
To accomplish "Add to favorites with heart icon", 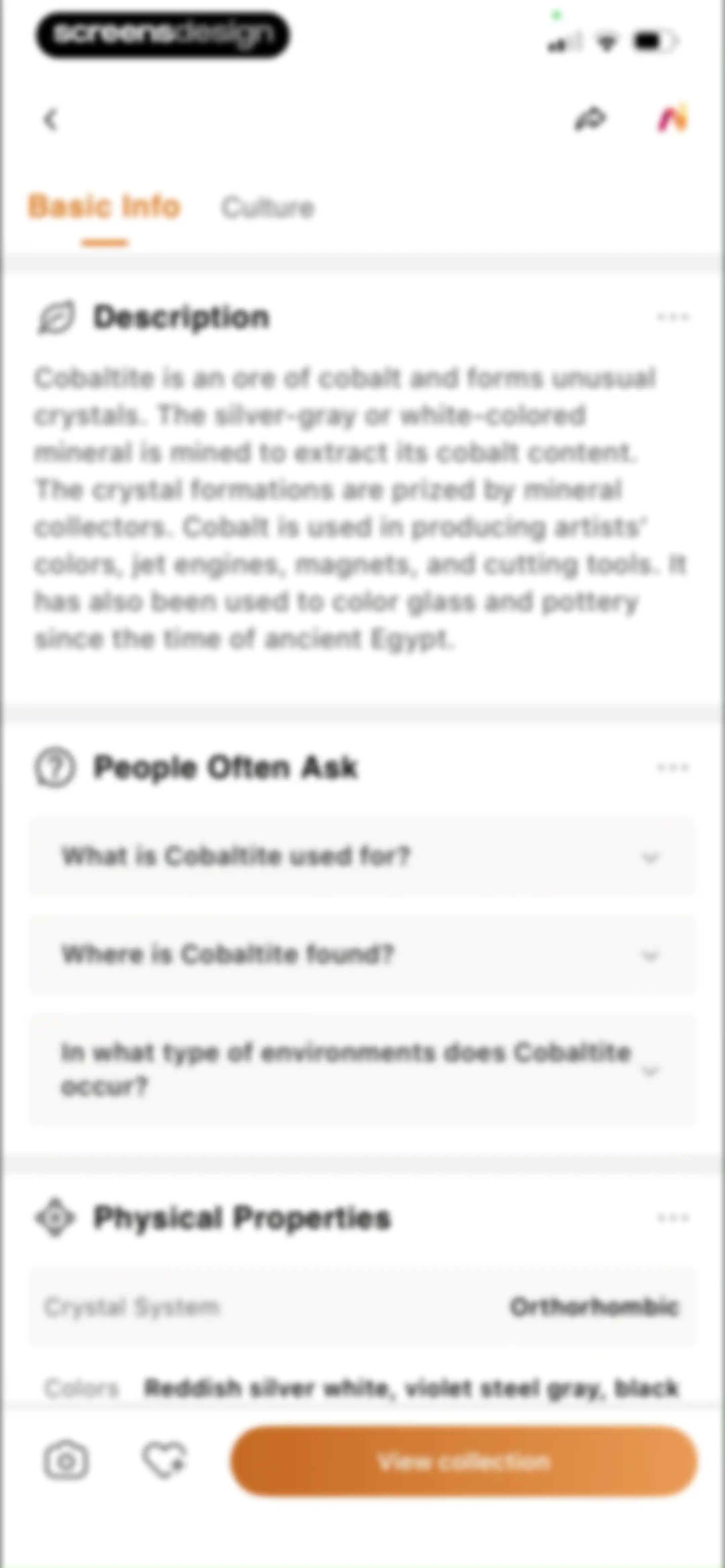I will pos(164,1460).
